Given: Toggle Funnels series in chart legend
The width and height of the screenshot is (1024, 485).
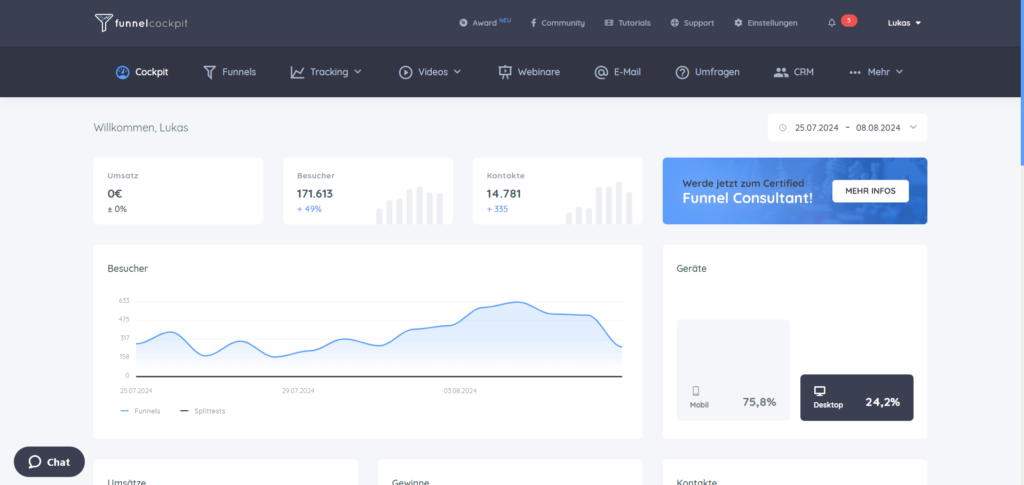Looking at the screenshot, I should pyautogui.click(x=140, y=411).
